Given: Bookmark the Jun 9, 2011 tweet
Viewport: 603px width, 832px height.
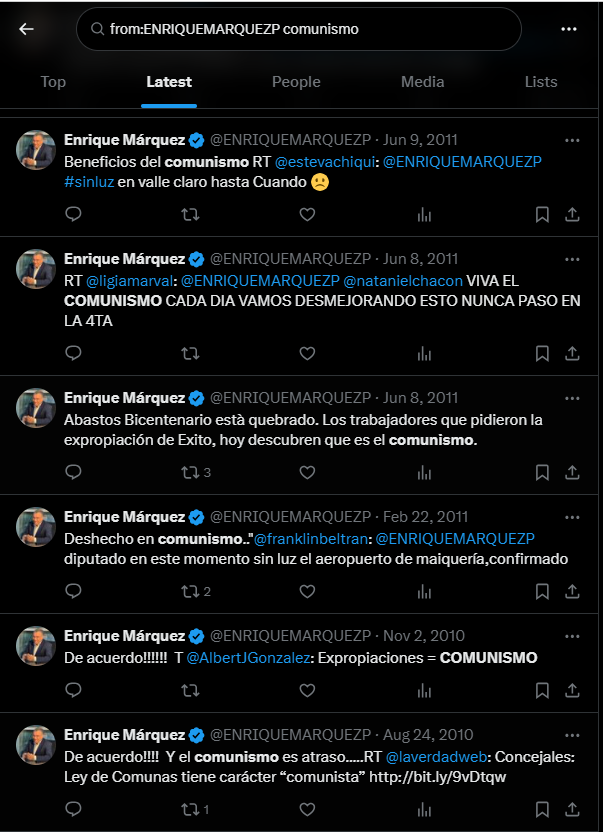Looking at the screenshot, I should [x=542, y=214].
